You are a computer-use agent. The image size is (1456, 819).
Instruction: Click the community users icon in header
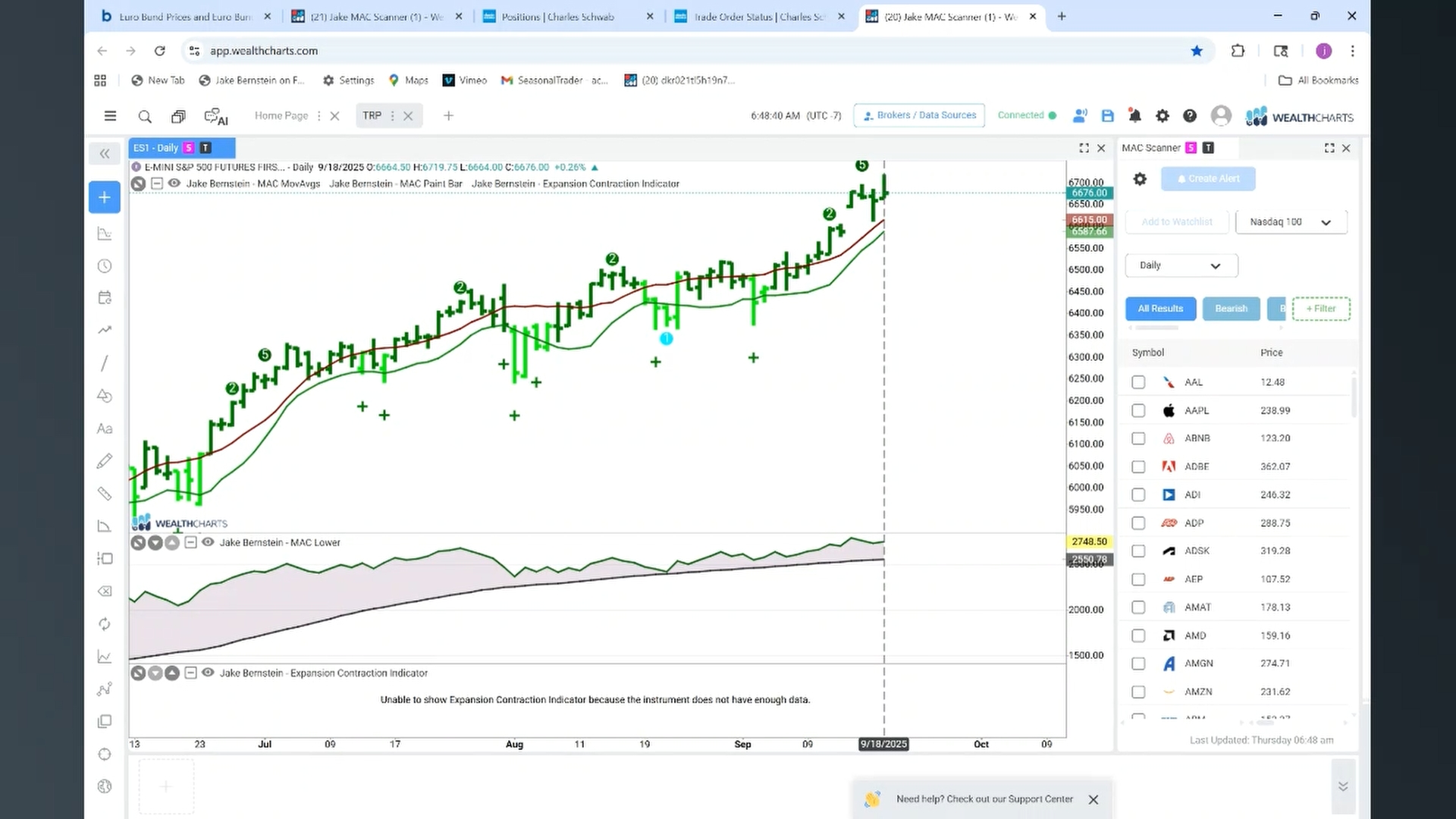[1080, 116]
